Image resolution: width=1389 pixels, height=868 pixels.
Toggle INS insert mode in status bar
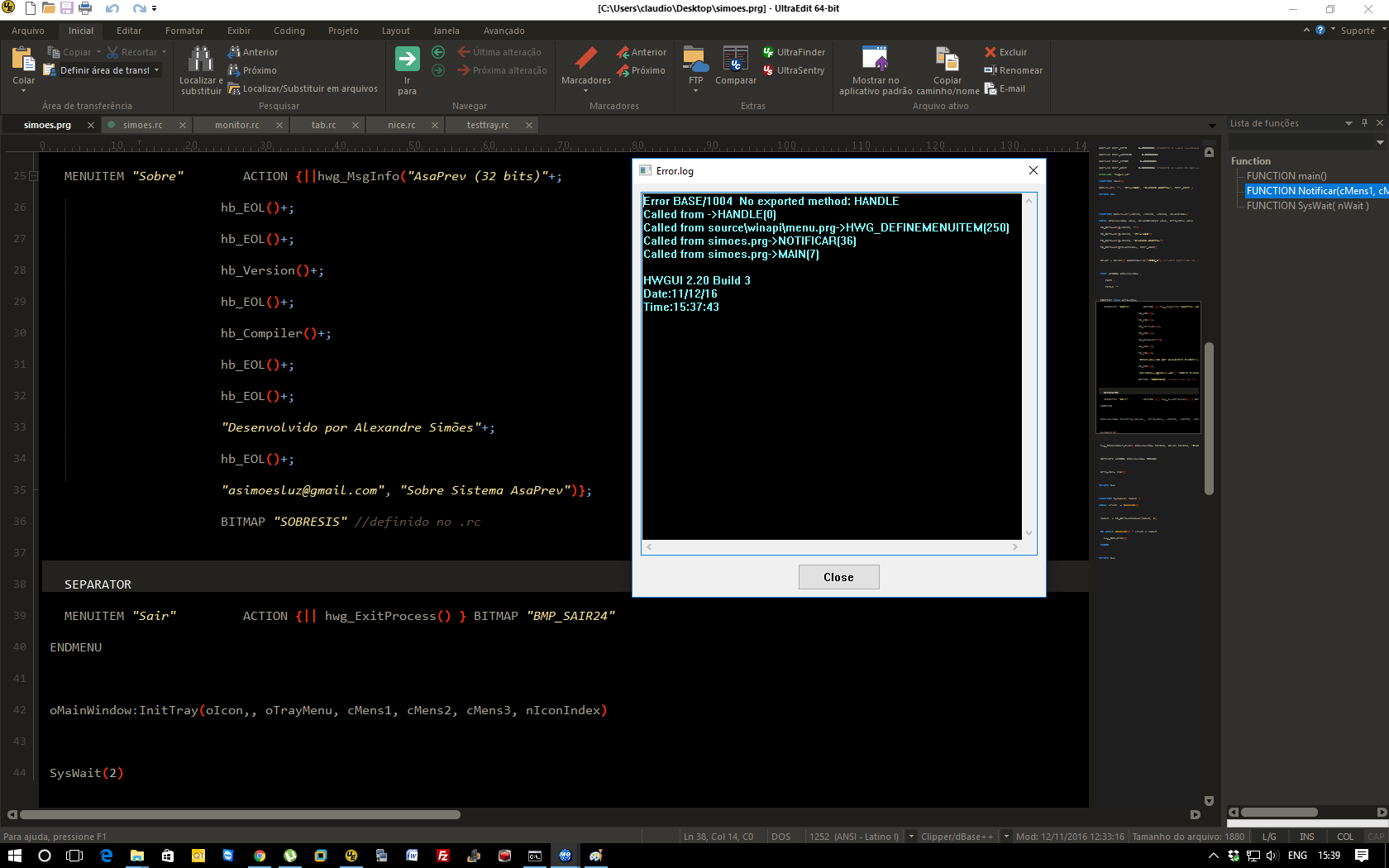tap(1306, 837)
